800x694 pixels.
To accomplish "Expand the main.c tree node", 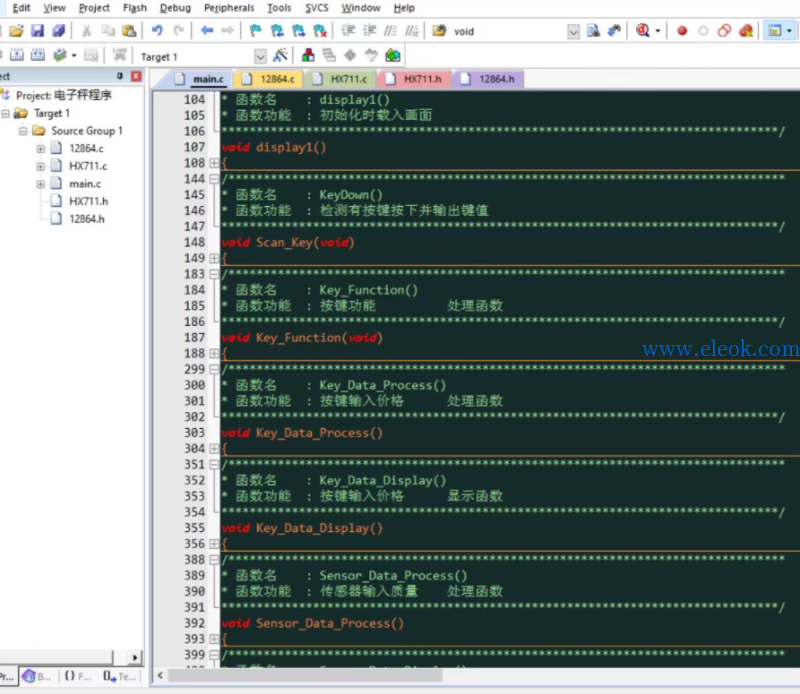I will point(41,184).
